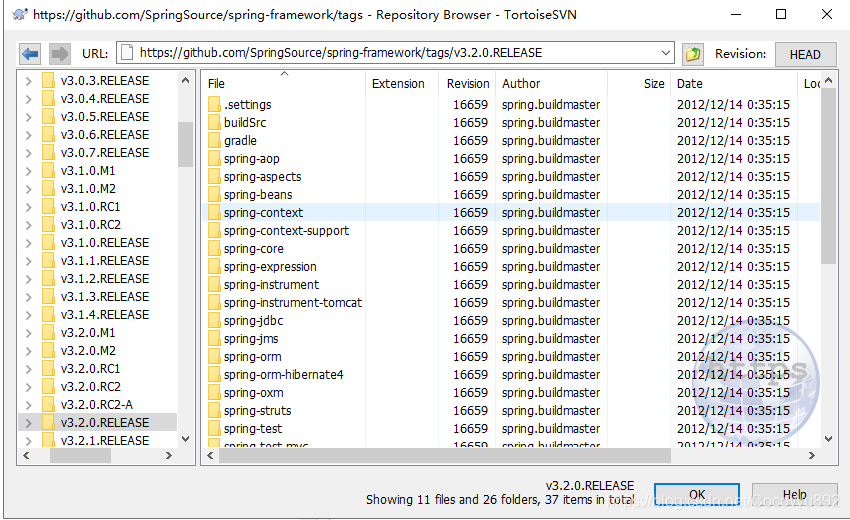The image size is (850, 520).
Task: Select the v3.0.4.RELEASE folder icon in tree
Action: [48, 99]
